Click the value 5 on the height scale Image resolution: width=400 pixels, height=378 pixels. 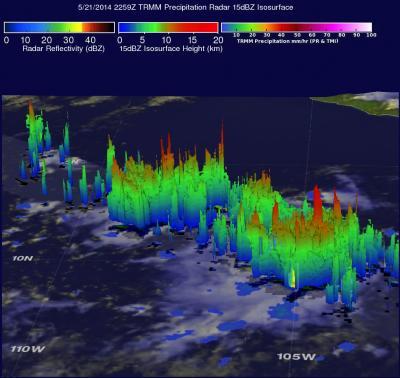pyautogui.click(x=142, y=40)
